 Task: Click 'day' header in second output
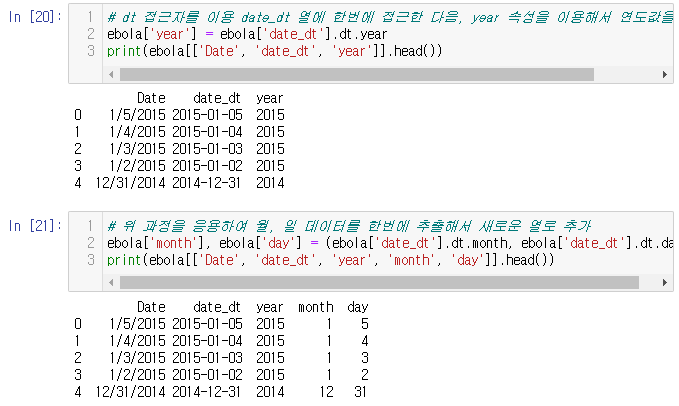pos(358,308)
